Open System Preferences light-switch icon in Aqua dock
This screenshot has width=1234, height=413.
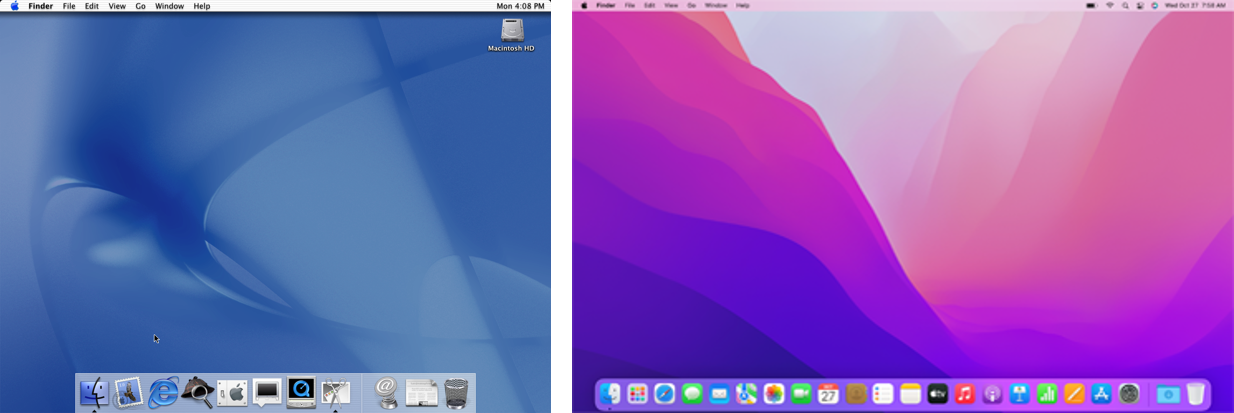[232, 393]
